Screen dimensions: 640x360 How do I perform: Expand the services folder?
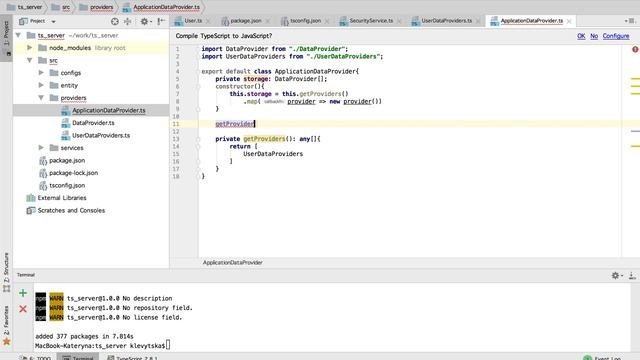(x=41, y=148)
